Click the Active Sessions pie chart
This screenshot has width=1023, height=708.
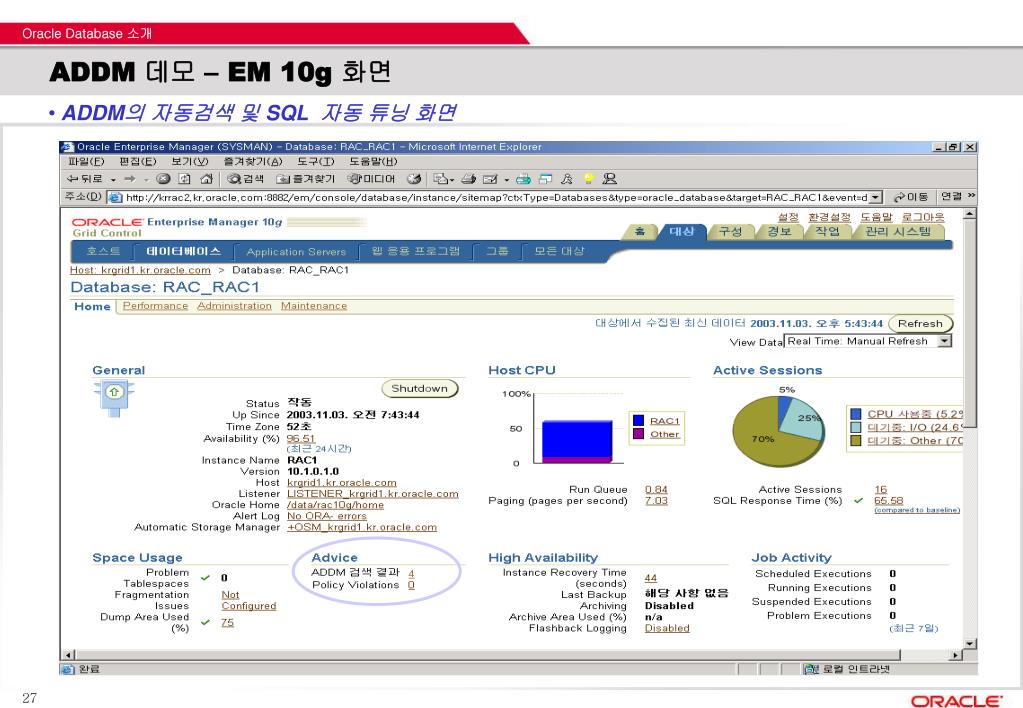[777, 431]
